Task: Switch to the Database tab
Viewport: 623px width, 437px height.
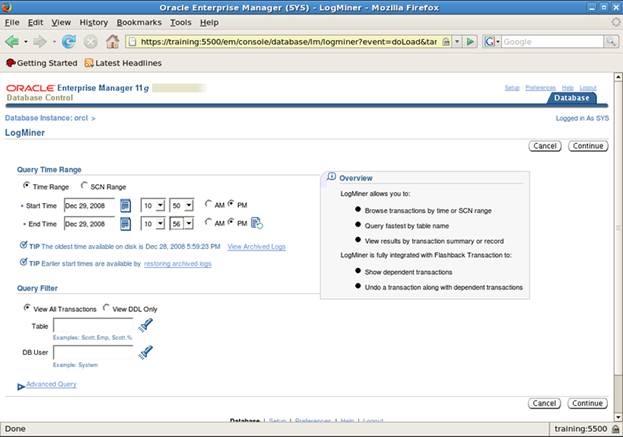Action: 571,98
